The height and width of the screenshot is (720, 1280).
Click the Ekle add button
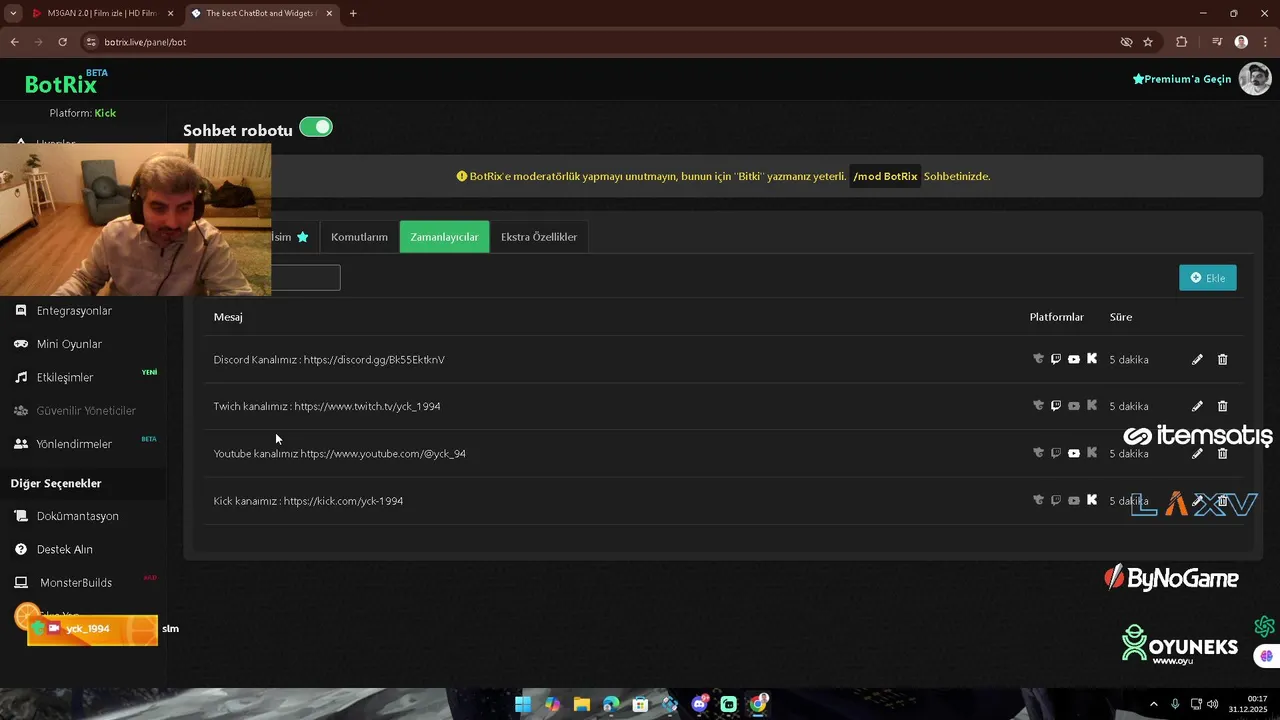click(1208, 278)
